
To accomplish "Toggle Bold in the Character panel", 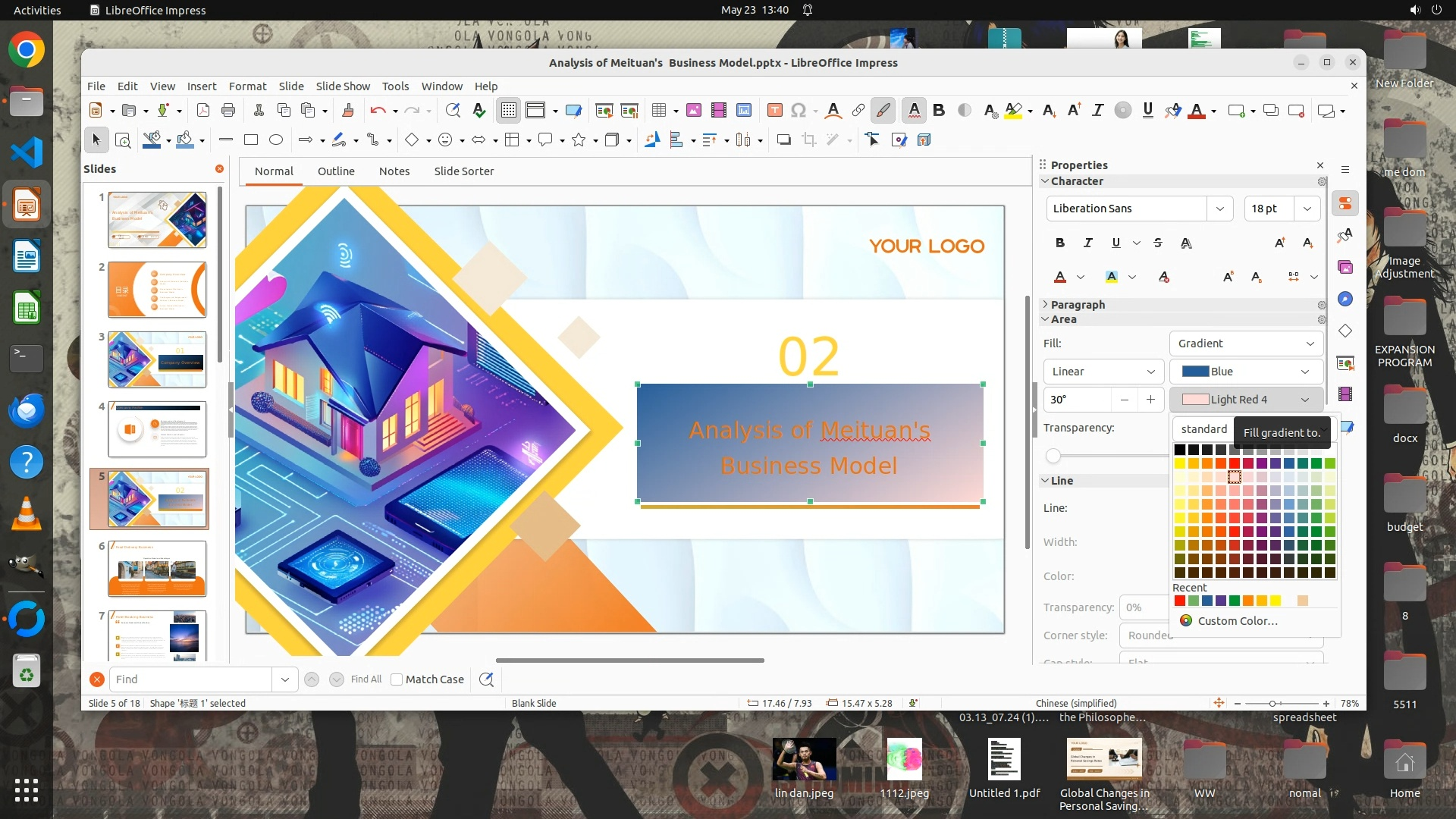I will tap(1059, 243).
